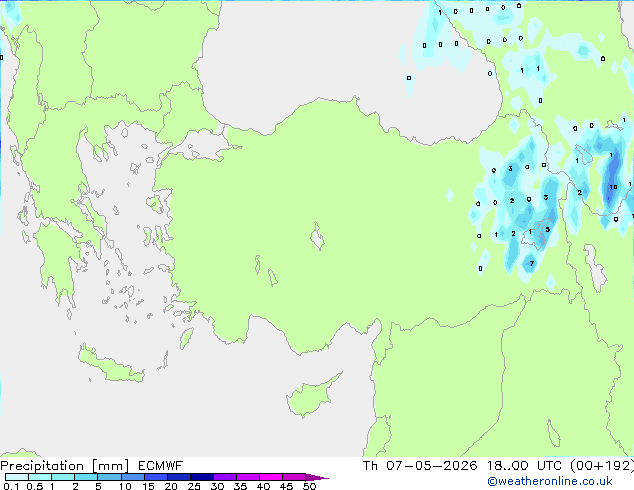The width and height of the screenshot is (634, 490).
Task: Click the weatheronline.co.uk link
Action: point(549,481)
